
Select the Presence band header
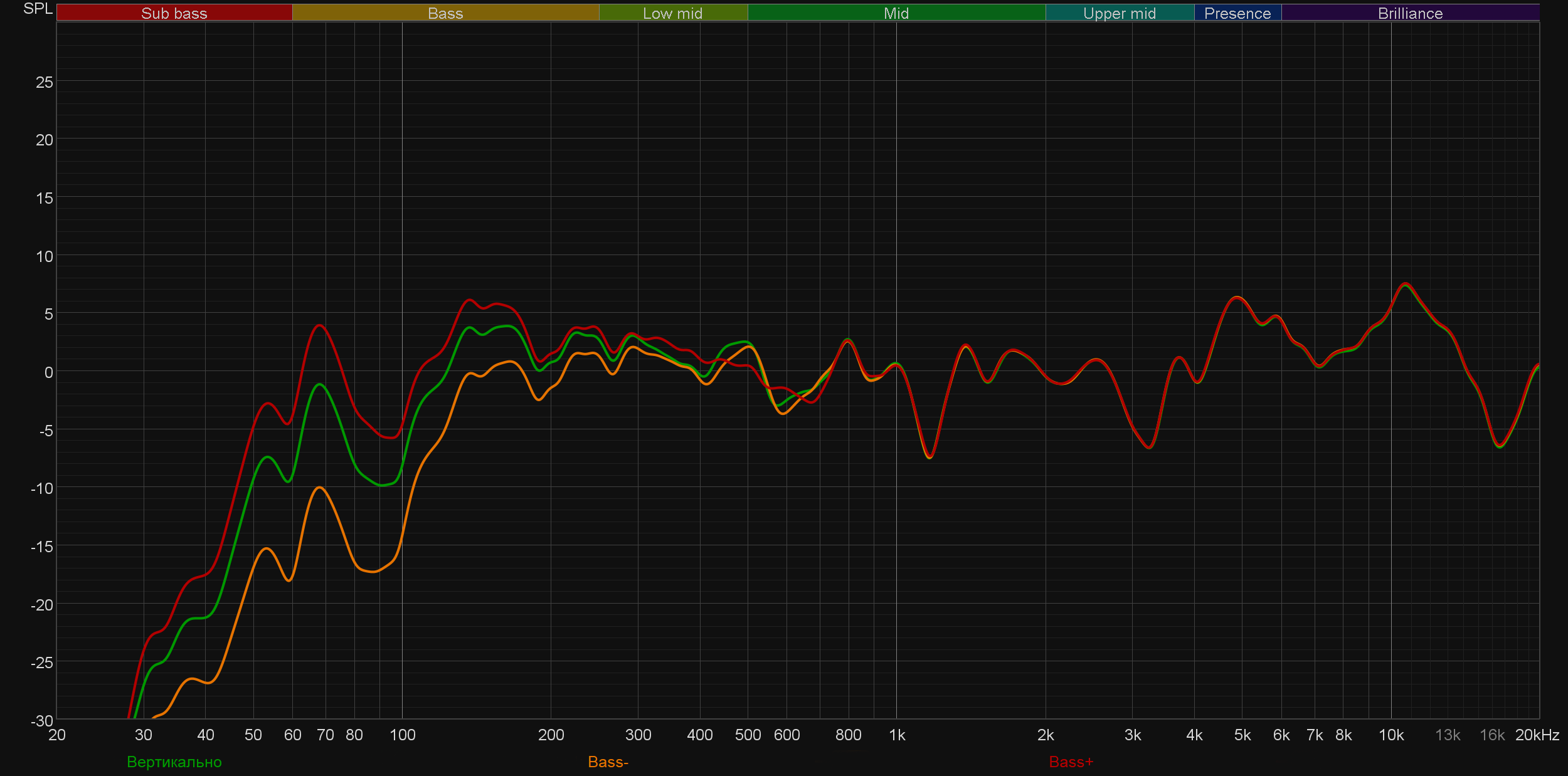tap(1237, 13)
